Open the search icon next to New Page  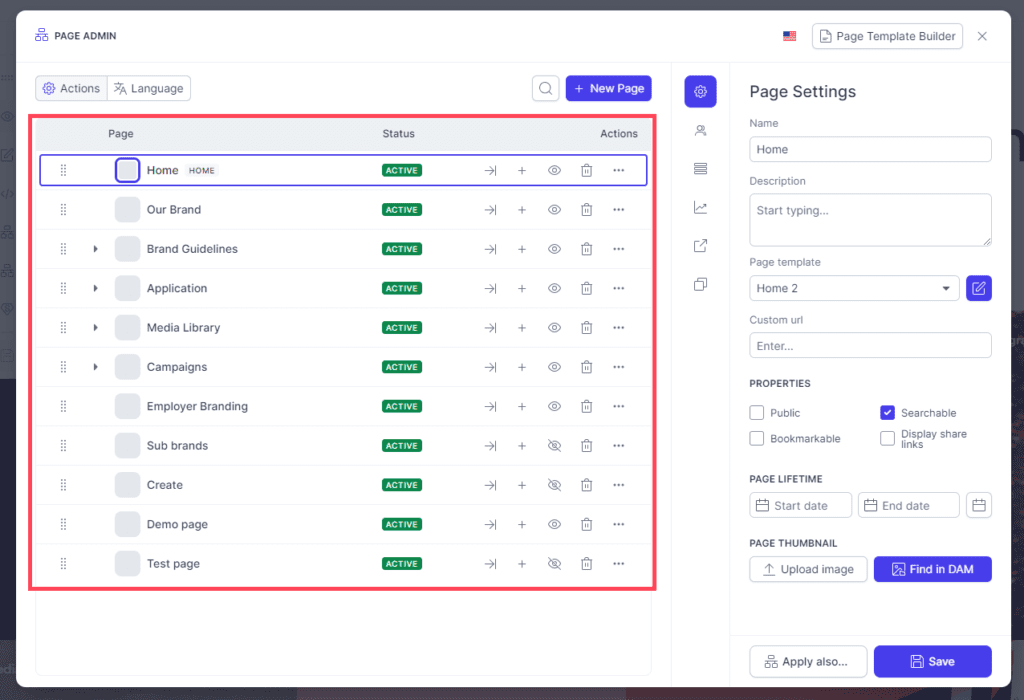click(x=545, y=88)
